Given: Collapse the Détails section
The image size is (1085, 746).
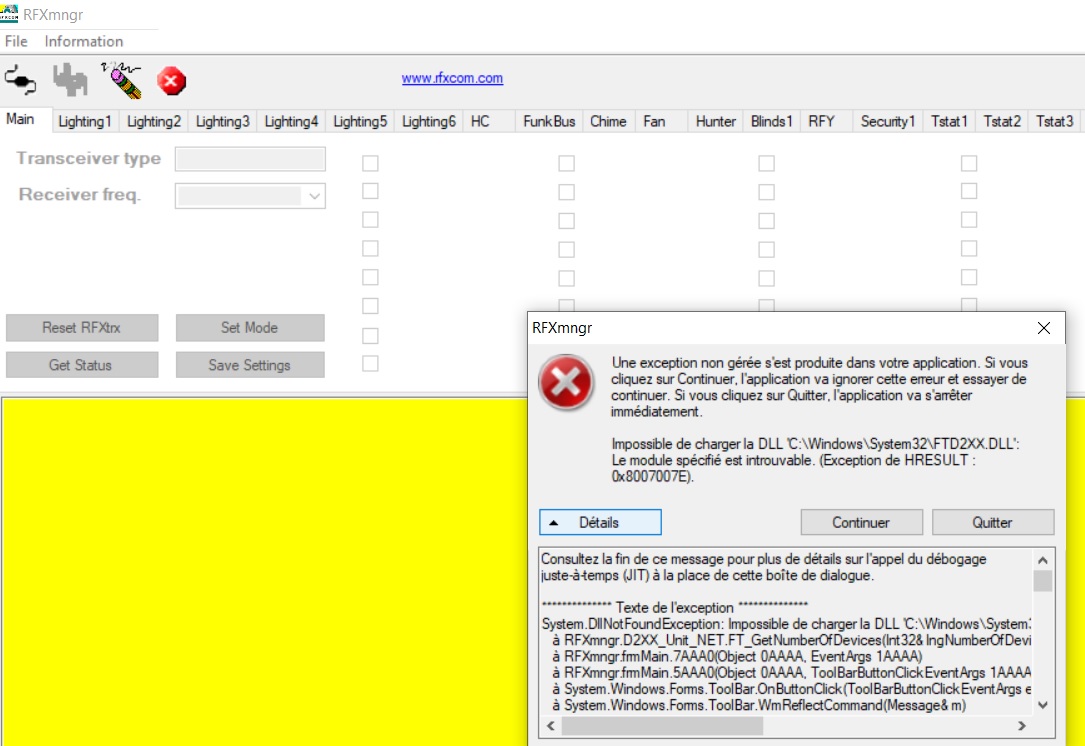Looking at the screenshot, I should point(600,522).
